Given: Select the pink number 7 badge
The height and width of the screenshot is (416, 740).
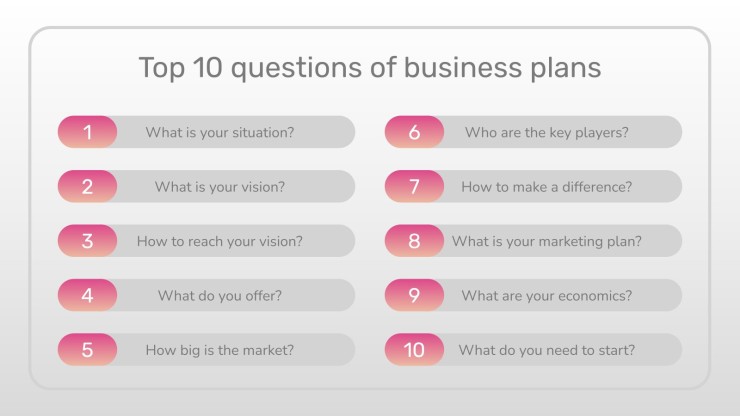Looking at the screenshot, I should 414,187.
